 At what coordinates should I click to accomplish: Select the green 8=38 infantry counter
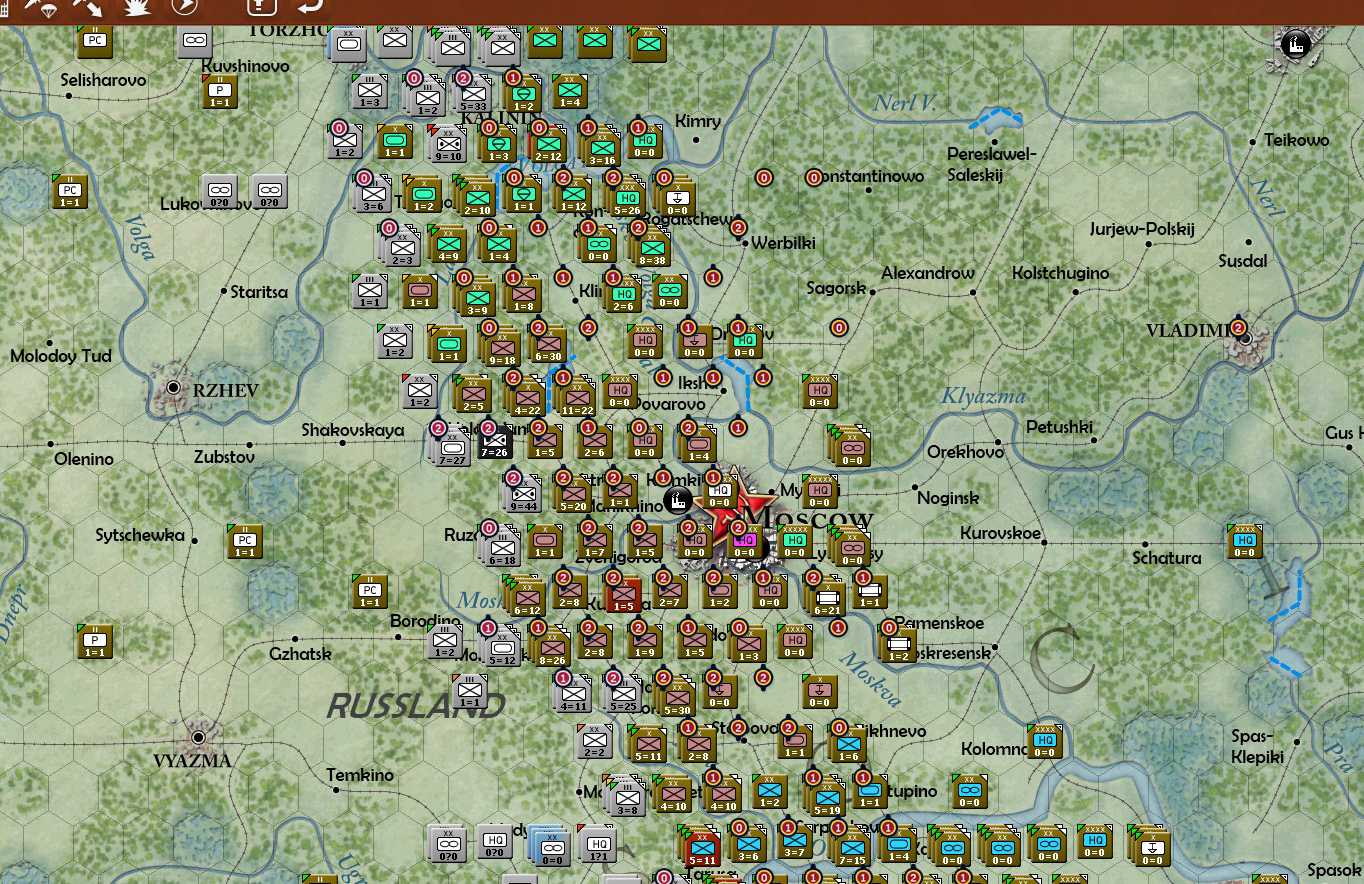coord(651,247)
